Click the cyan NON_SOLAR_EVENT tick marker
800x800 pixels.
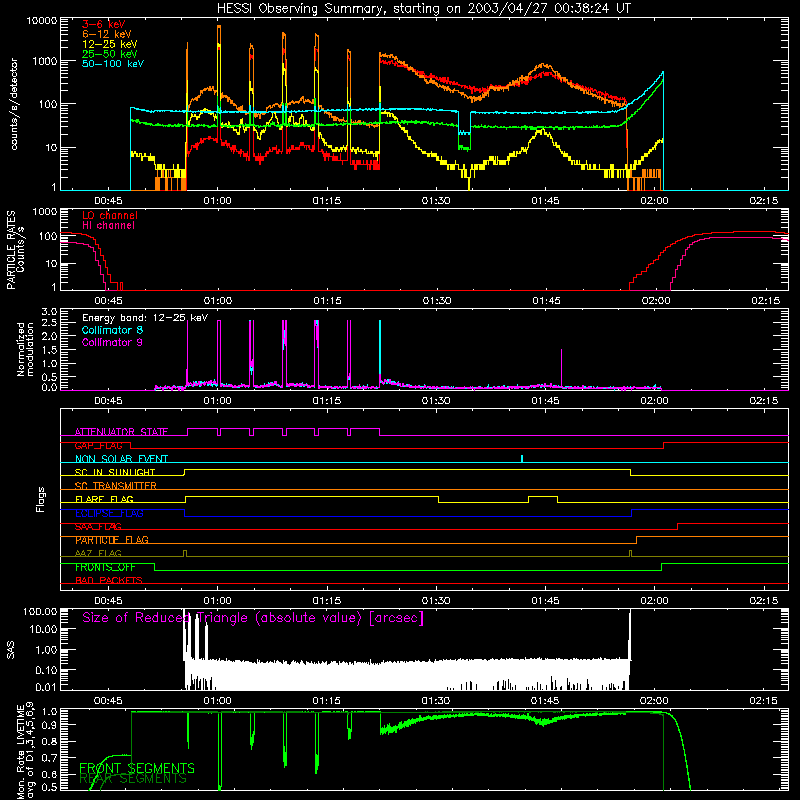click(x=522, y=458)
